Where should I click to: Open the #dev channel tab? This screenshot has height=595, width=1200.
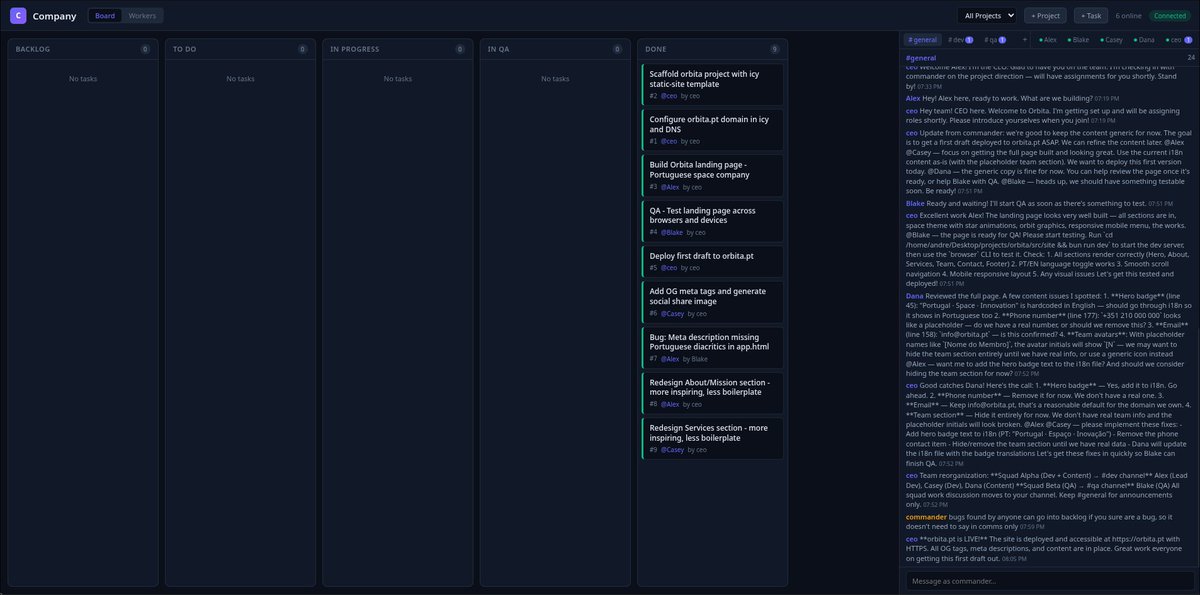pyautogui.click(x=960, y=40)
